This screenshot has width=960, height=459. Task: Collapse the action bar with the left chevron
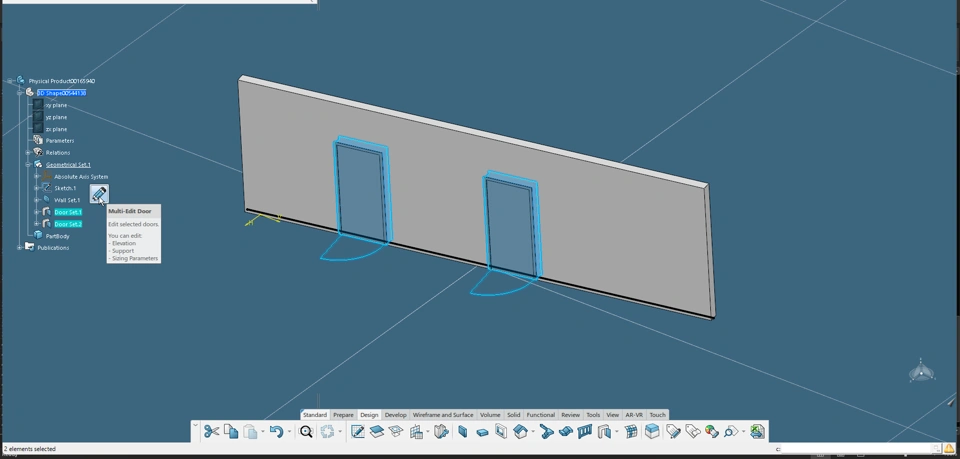pyautogui.click(x=195, y=424)
